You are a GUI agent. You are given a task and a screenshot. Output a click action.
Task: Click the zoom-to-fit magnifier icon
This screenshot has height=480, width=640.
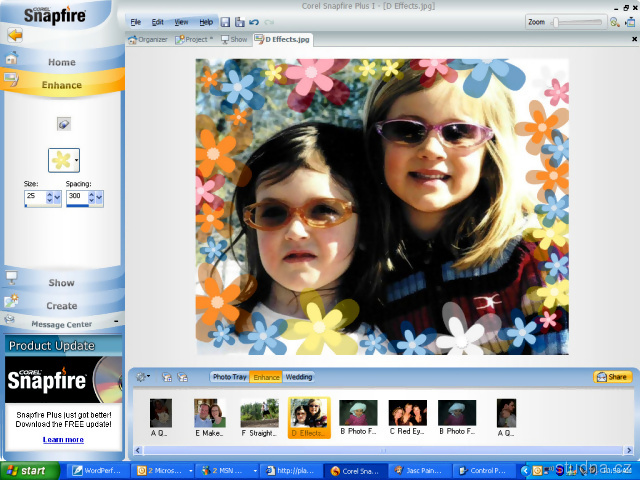click(x=616, y=21)
